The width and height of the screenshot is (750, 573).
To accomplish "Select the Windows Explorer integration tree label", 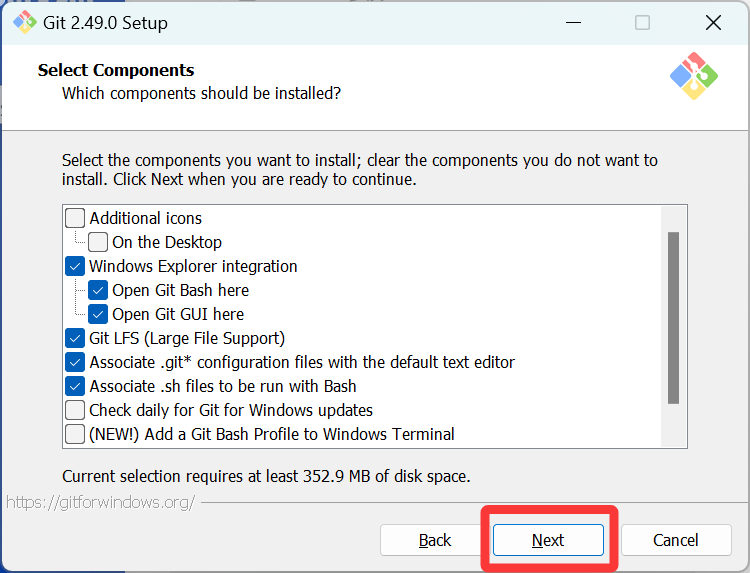I will pyautogui.click(x=193, y=266).
